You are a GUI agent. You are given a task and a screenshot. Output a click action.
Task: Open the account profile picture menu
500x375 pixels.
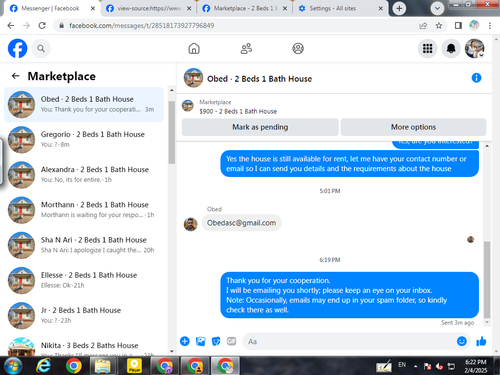coord(475,49)
